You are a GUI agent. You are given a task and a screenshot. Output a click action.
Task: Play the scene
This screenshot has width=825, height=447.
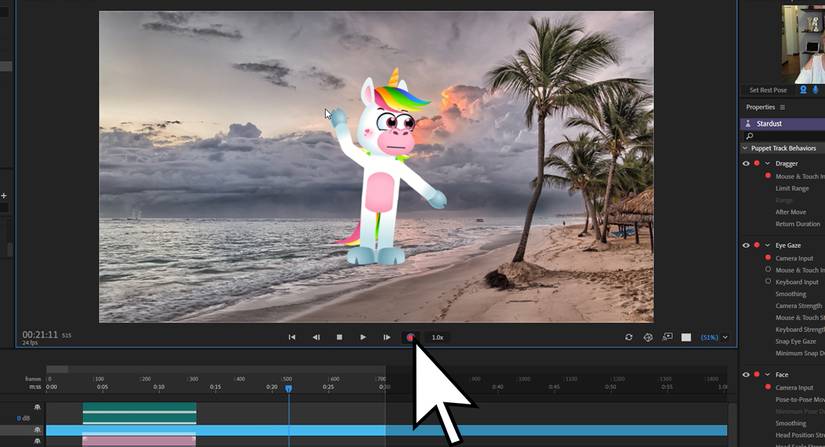point(363,337)
